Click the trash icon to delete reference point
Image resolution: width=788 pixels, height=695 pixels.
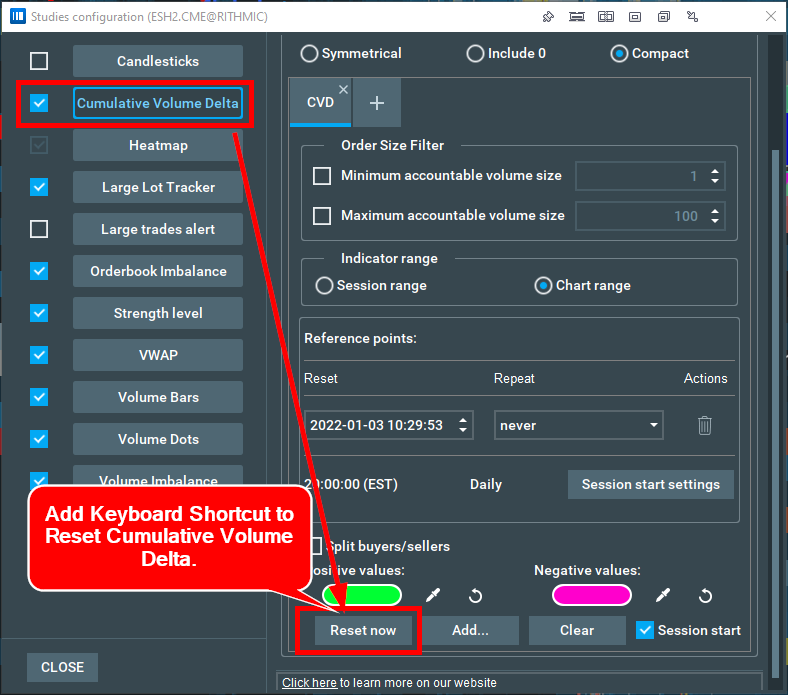point(704,425)
